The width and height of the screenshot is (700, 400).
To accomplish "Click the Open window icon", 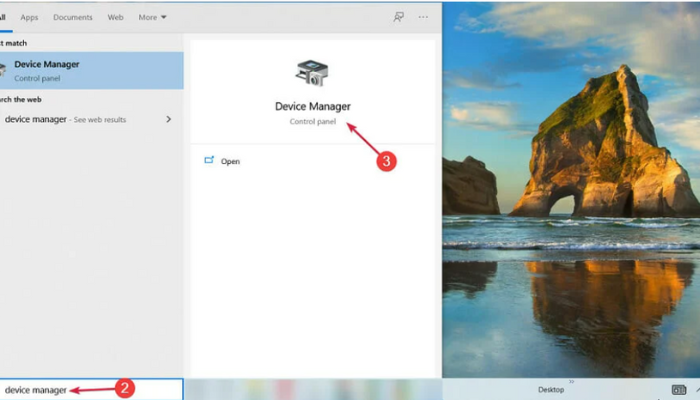I will 209,160.
